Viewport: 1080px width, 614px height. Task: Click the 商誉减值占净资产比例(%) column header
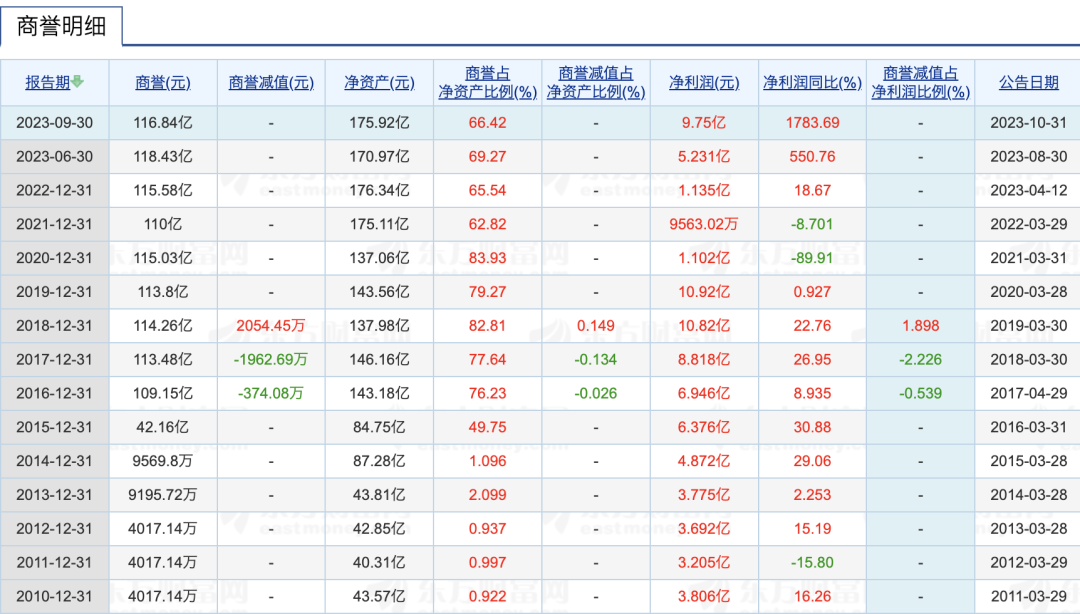pos(596,83)
